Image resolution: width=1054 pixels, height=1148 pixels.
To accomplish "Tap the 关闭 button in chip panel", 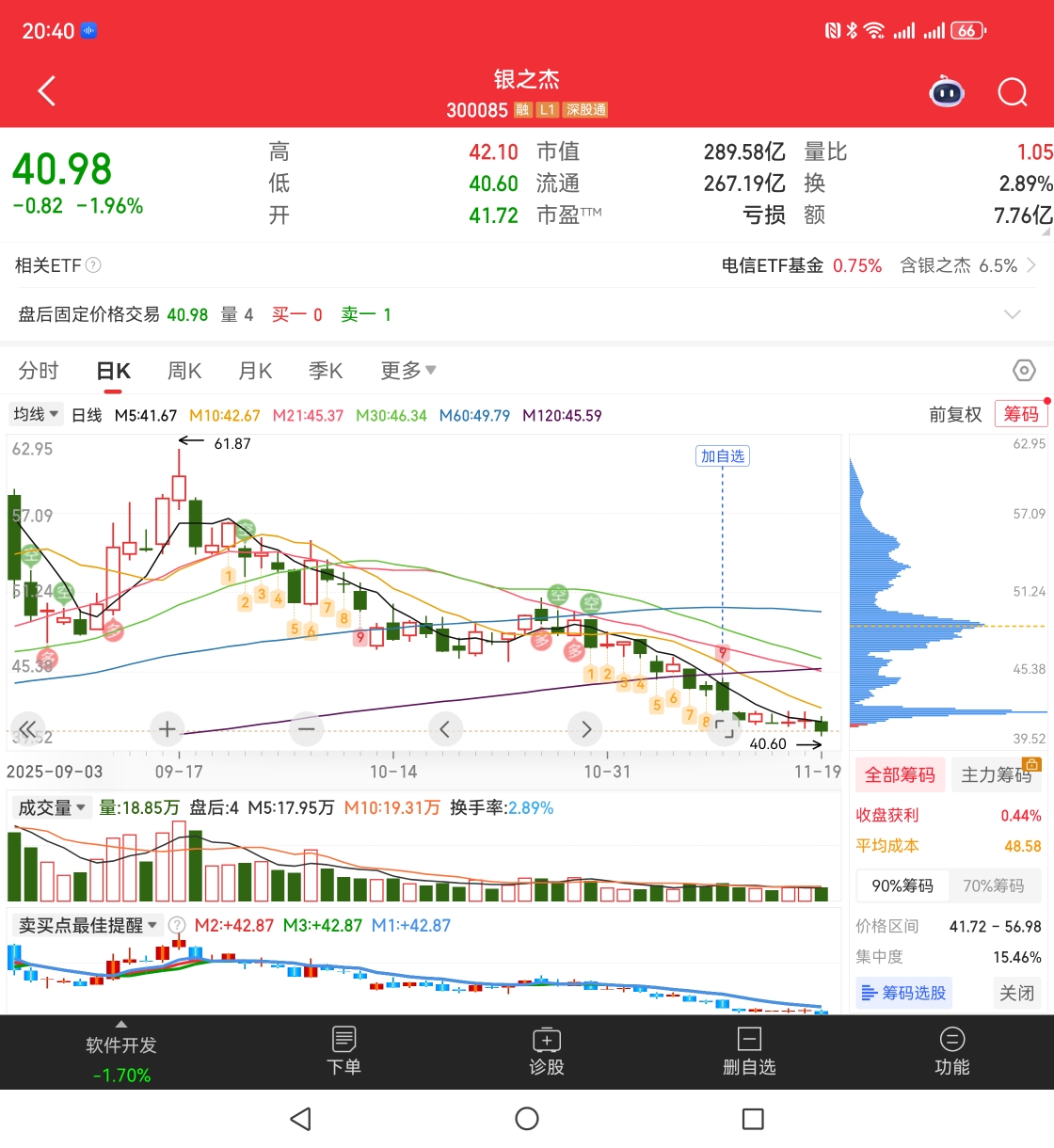I will tap(1016, 993).
